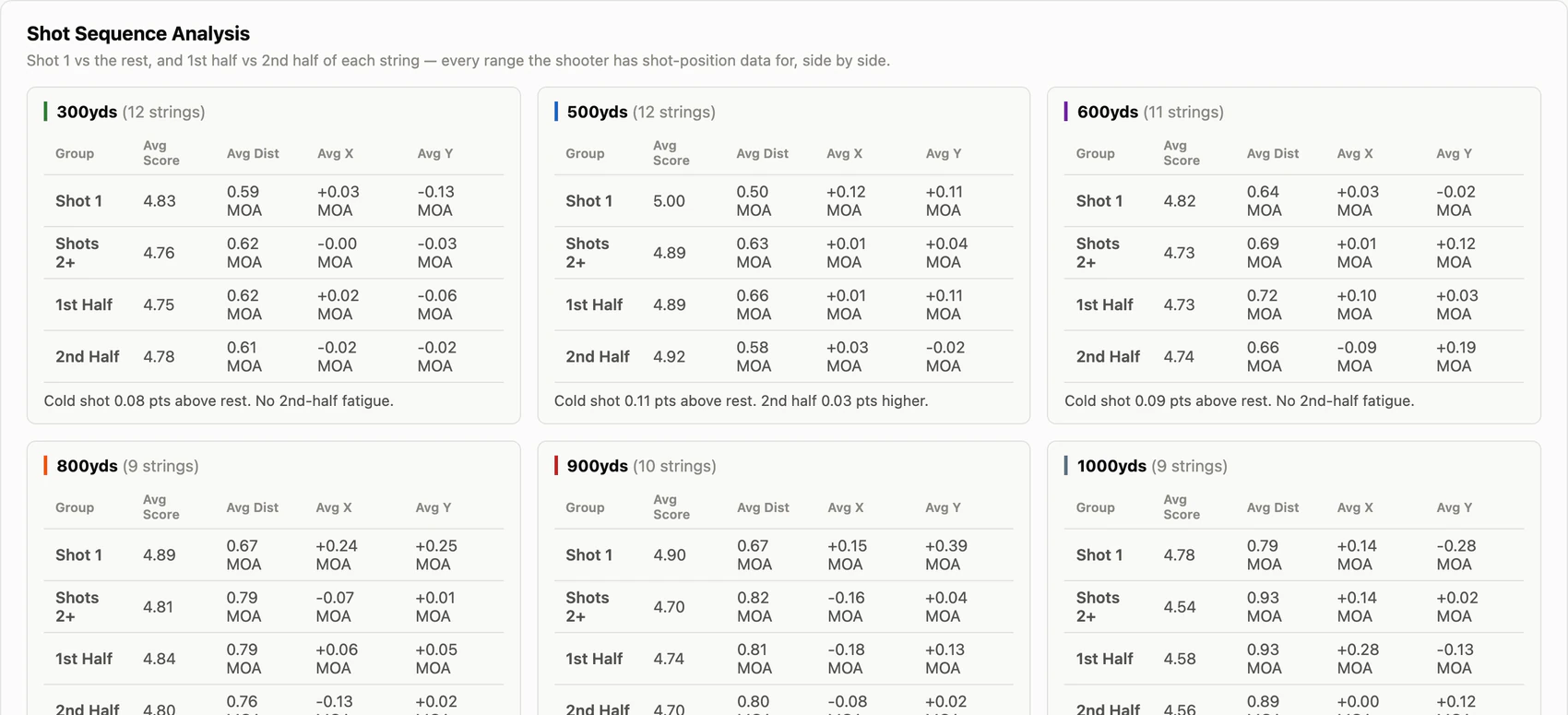Image resolution: width=1568 pixels, height=715 pixels.
Task: Select Shot 1 row in 300yds table
Action: [x=274, y=201]
